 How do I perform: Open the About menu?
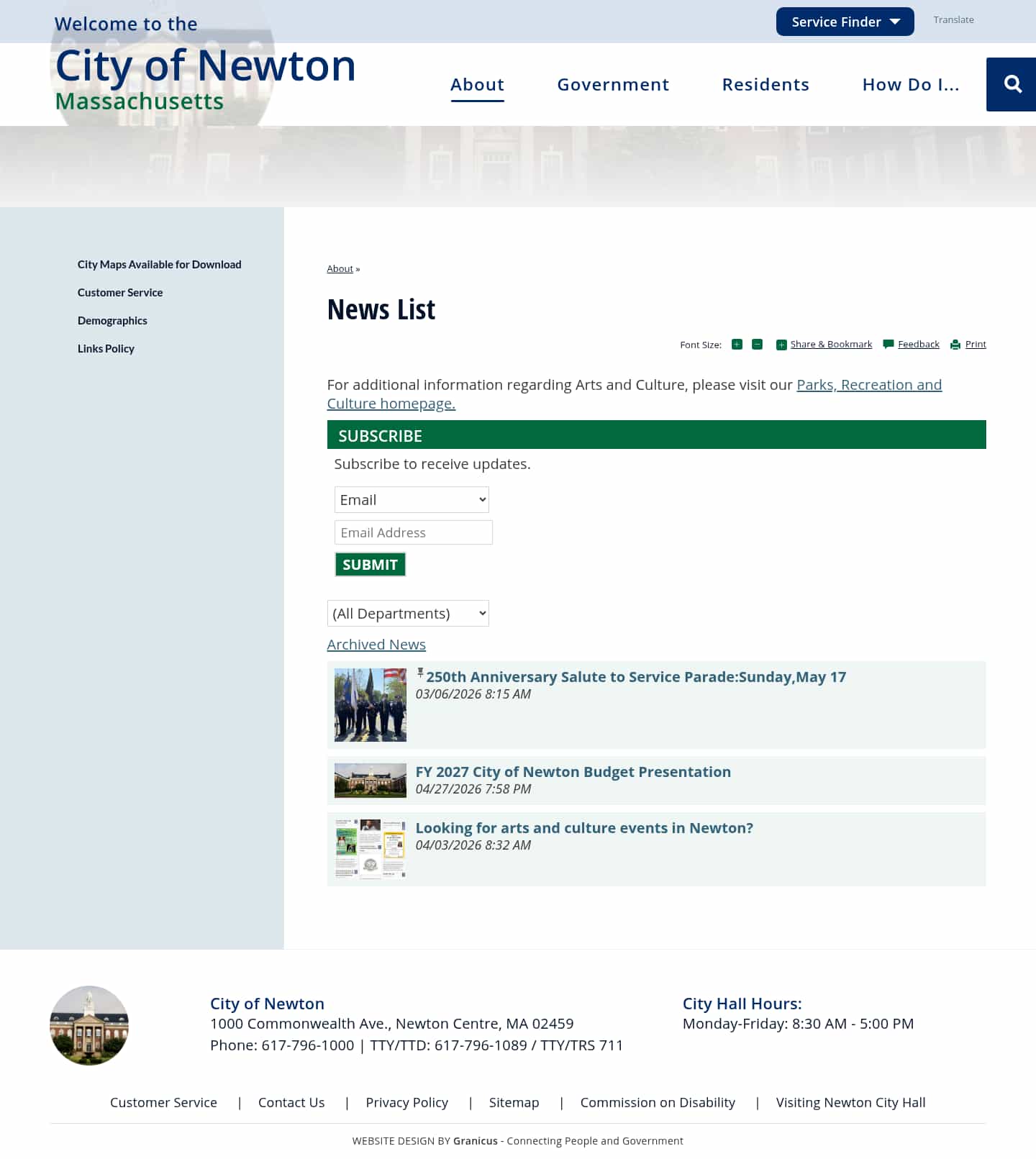[478, 84]
